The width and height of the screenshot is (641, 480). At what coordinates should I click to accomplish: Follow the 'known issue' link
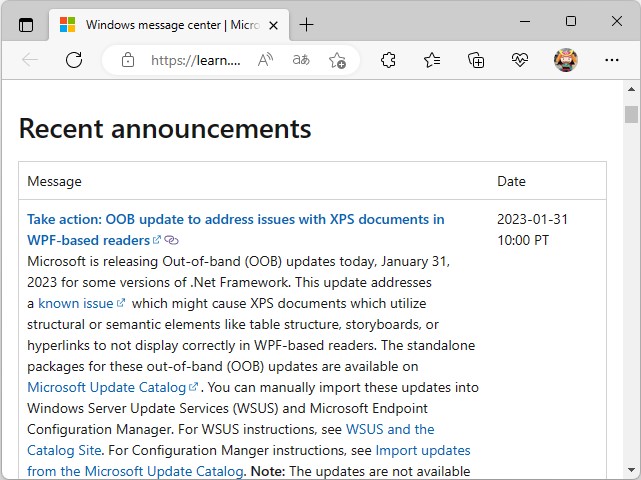76,303
